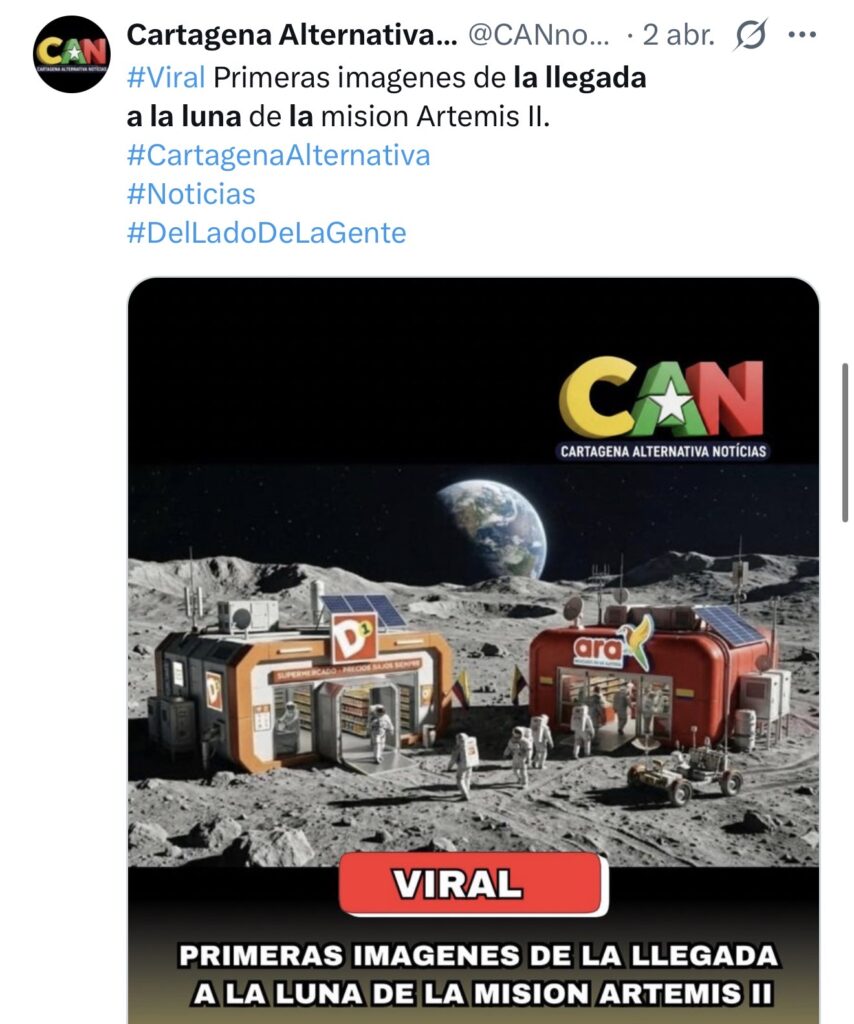
Task: Open the CAN profile avatar
Action: (x=72, y=55)
